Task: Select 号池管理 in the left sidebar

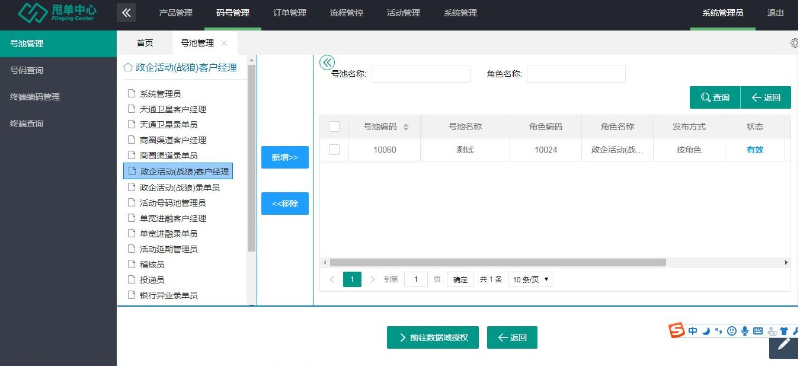Action: (x=59, y=44)
